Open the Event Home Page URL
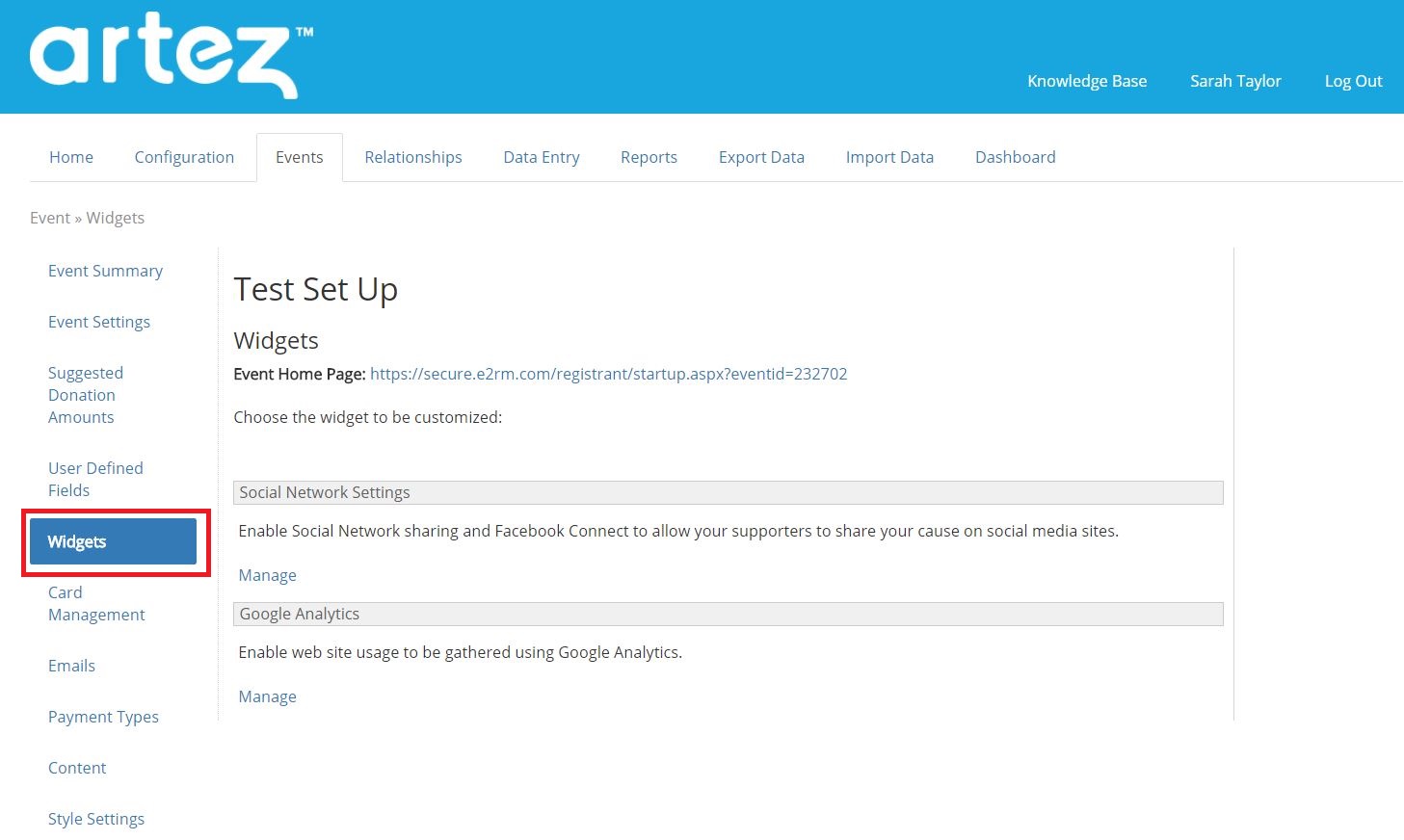This screenshot has width=1404, height=840. point(609,374)
